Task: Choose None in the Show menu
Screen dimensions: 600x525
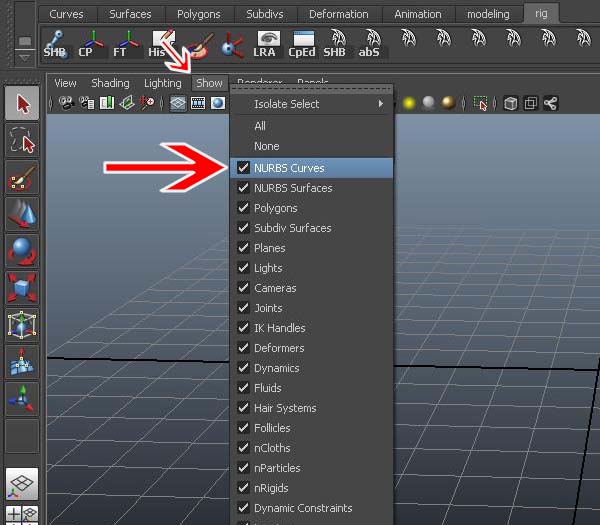Action: coord(311,146)
